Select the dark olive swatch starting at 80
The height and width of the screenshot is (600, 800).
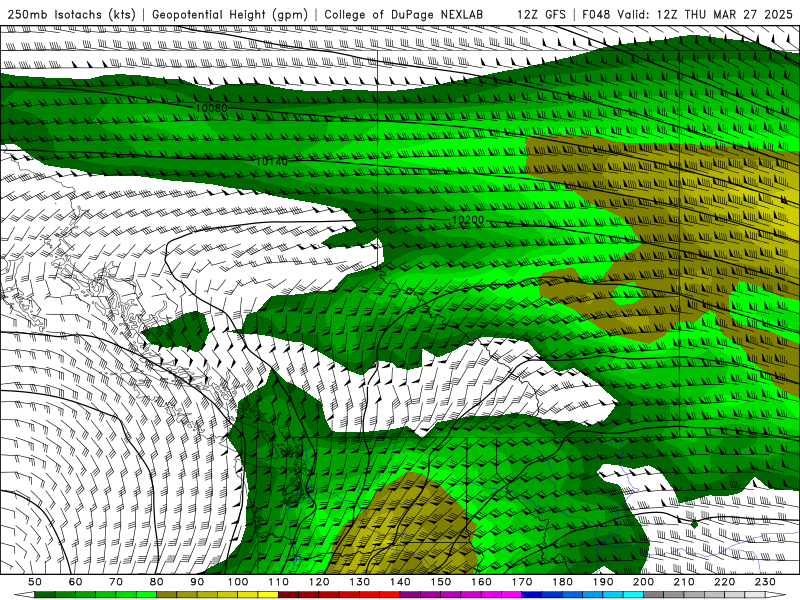coord(166,595)
